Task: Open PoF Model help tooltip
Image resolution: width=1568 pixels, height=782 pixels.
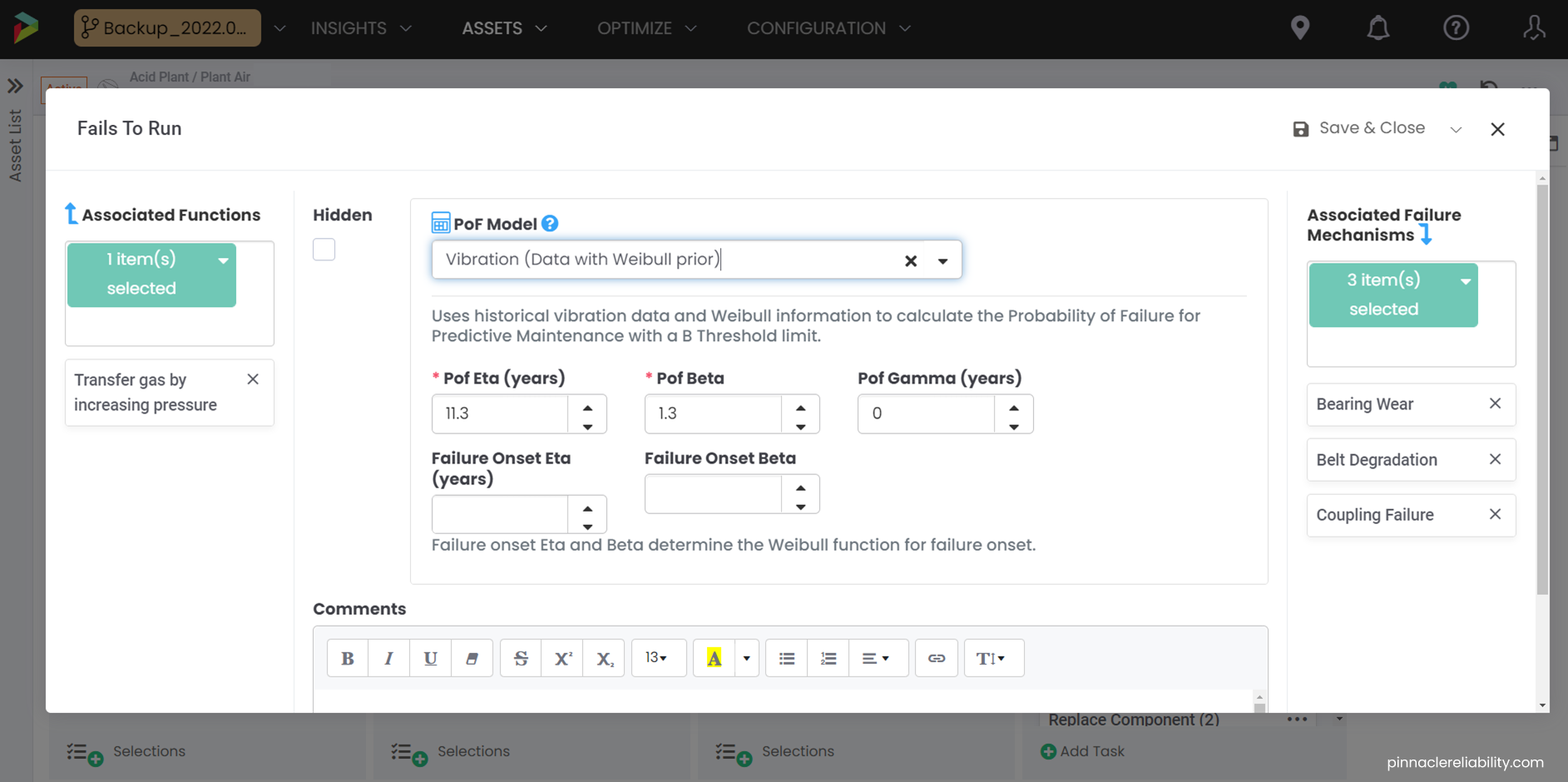Action: pyautogui.click(x=549, y=222)
